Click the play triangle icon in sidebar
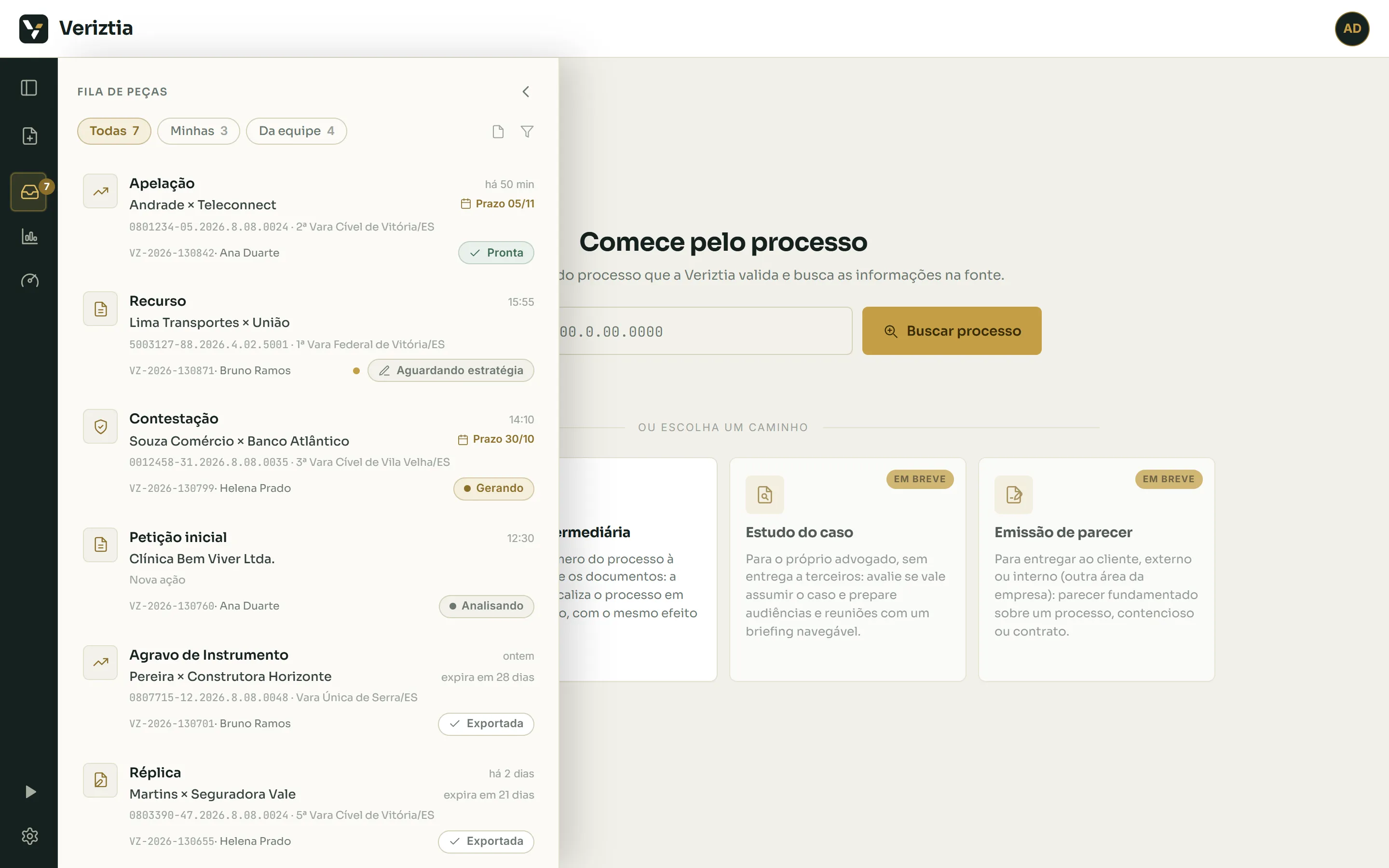Screen dimensions: 1389x868 point(30,792)
